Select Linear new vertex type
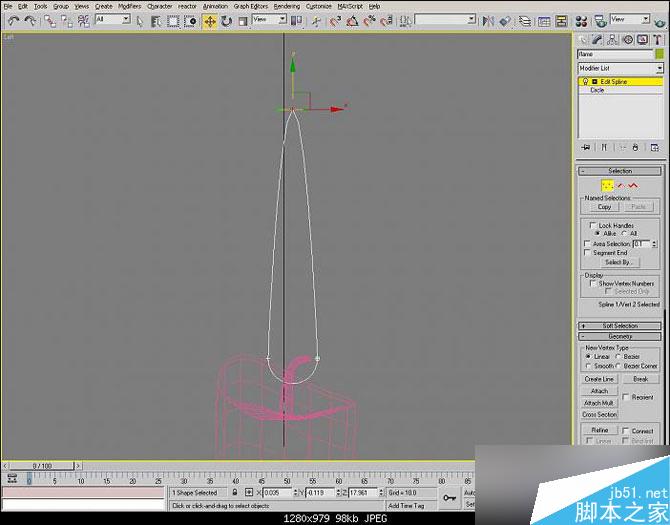Image resolution: width=670 pixels, height=525 pixels. (x=588, y=356)
